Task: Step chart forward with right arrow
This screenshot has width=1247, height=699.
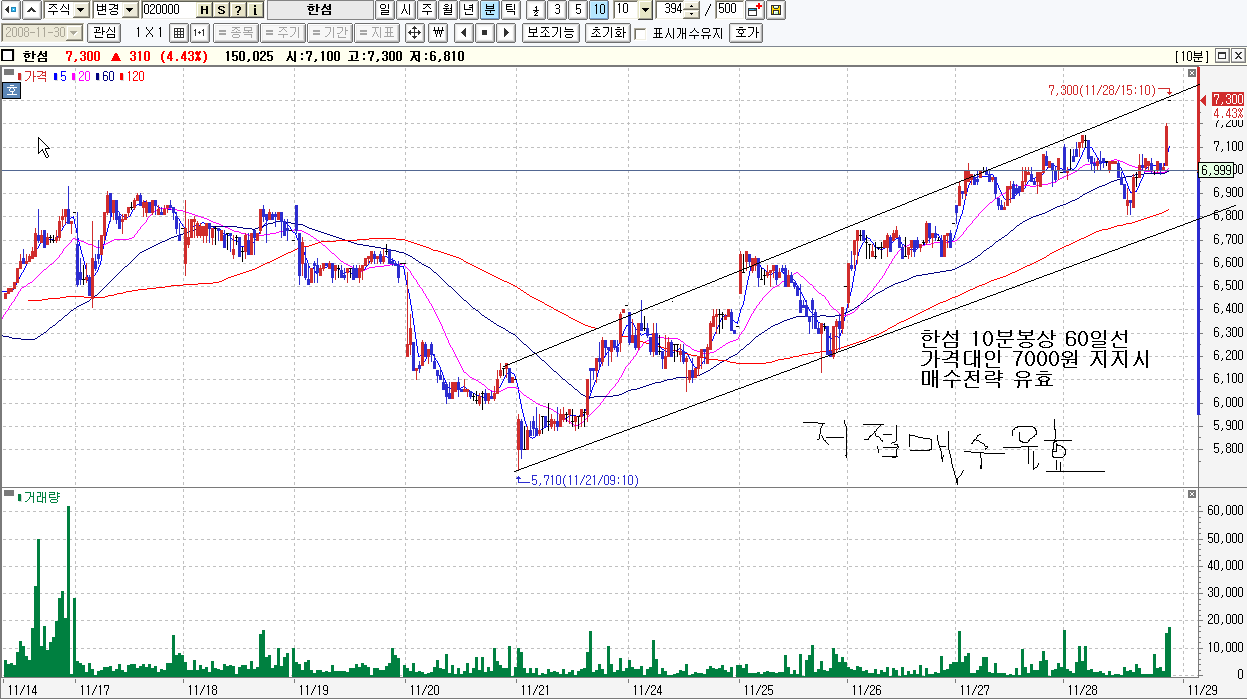Action: pyautogui.click(x=506, y=32)
